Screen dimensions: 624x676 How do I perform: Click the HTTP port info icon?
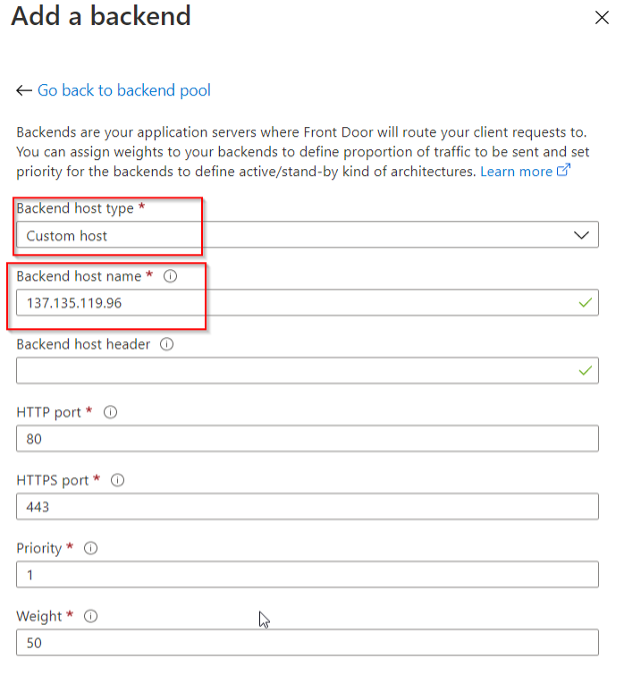click(110, 412)
